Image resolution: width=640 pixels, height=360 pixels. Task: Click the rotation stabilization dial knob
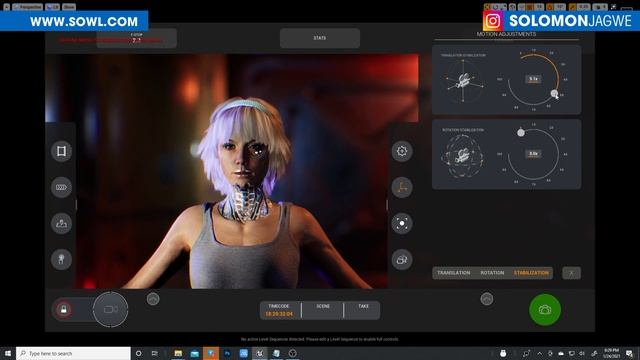click(521, 132)
